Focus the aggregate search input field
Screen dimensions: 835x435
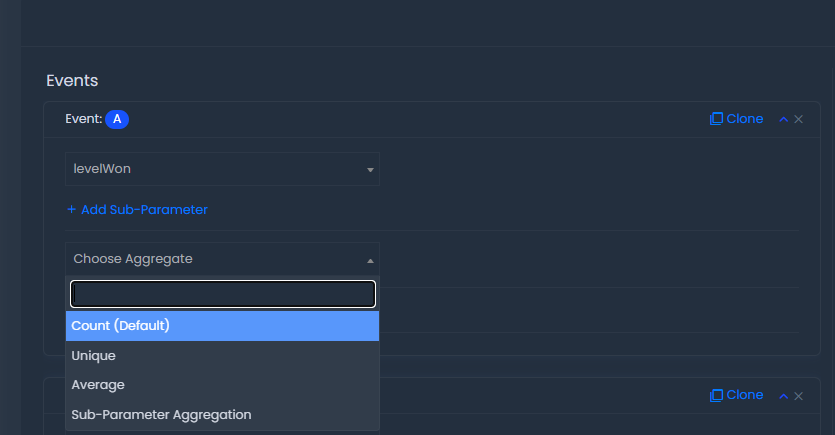point(223,294)
